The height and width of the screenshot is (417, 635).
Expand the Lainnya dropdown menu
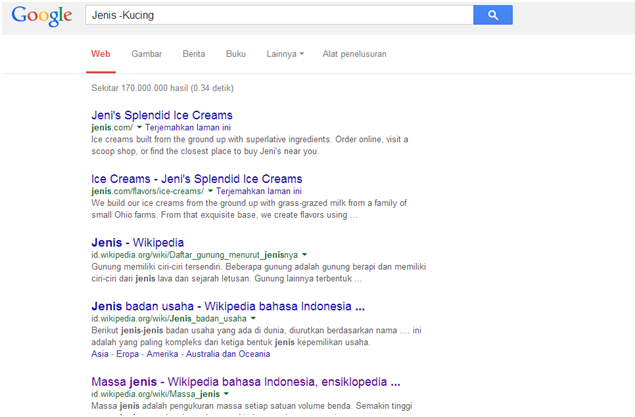(x=285, y=54)
